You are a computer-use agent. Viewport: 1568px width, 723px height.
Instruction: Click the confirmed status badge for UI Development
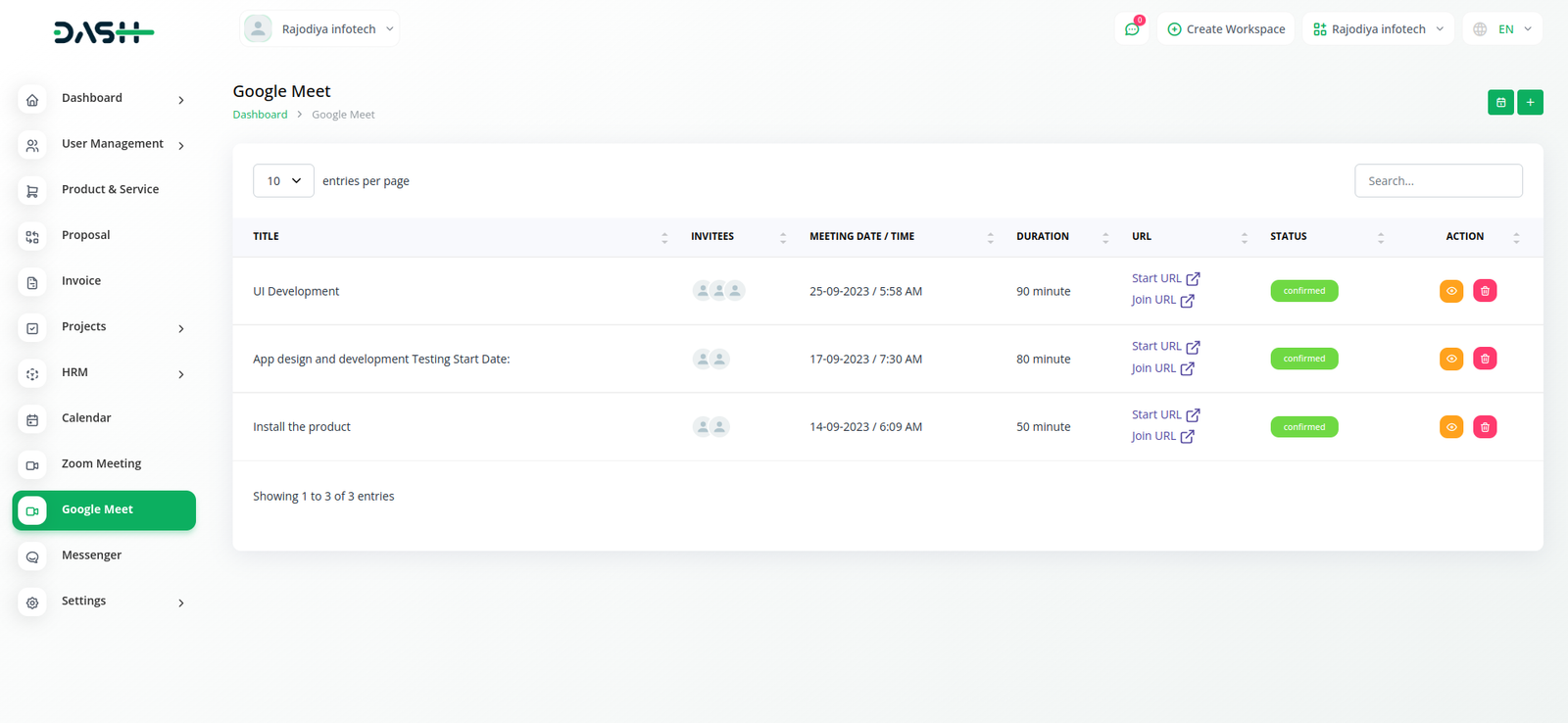(1303, 291)
